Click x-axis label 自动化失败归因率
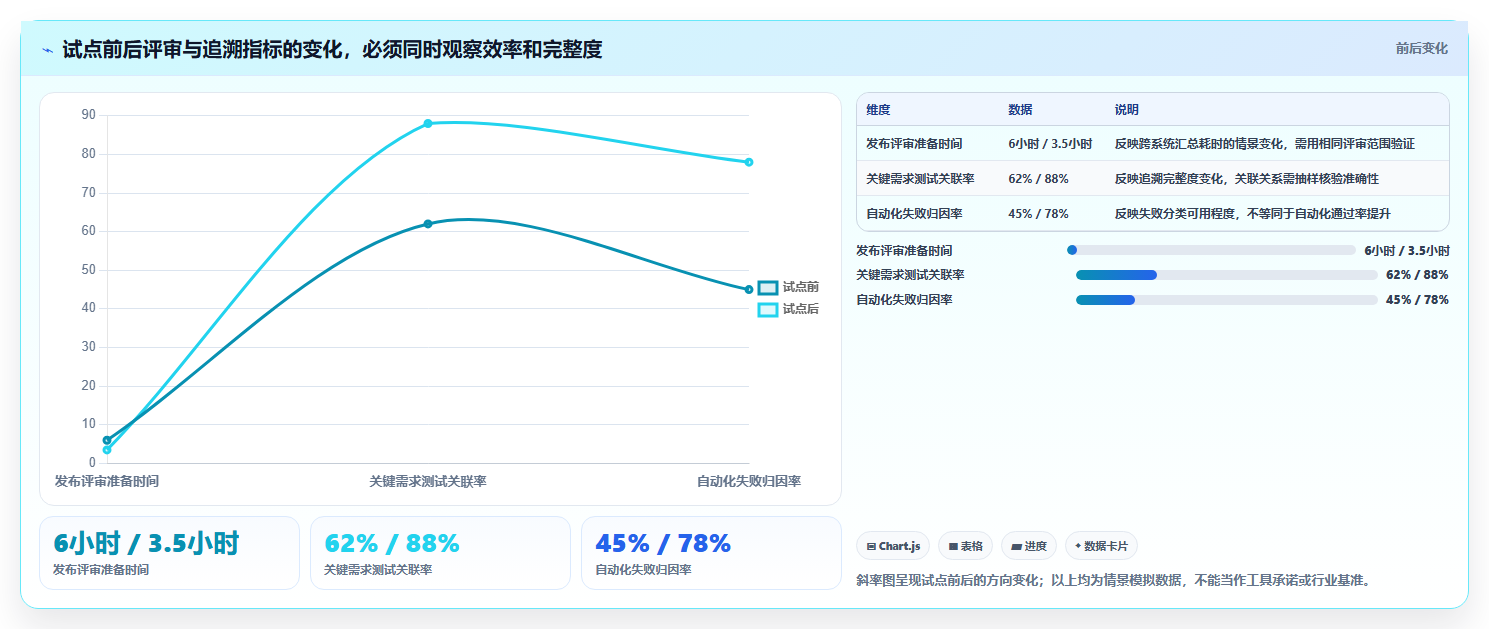 [749, 482]
